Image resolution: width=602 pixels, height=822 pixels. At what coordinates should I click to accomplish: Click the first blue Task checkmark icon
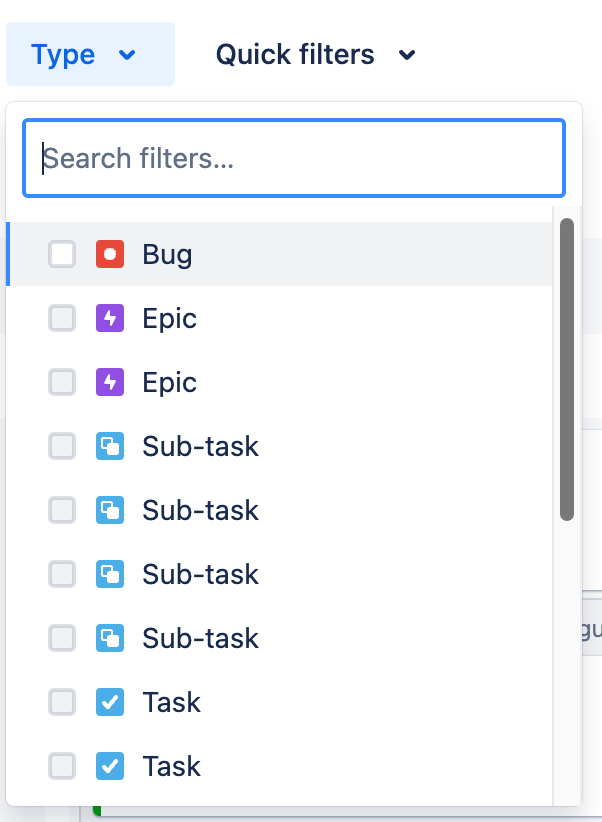tap(110, 702)
